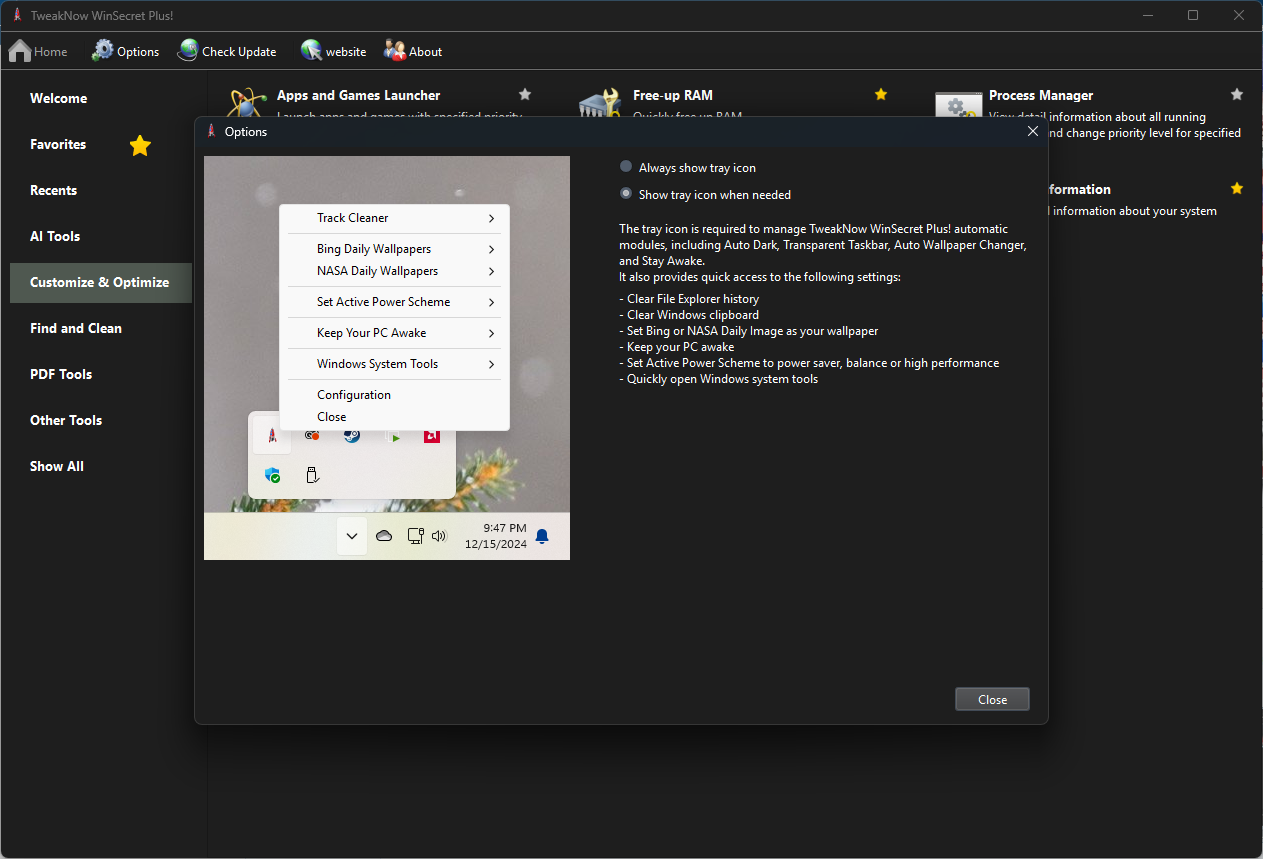Viewport: 1263px width, 859px height.
Task: Click the Home house icon
Action: [20, 51]
